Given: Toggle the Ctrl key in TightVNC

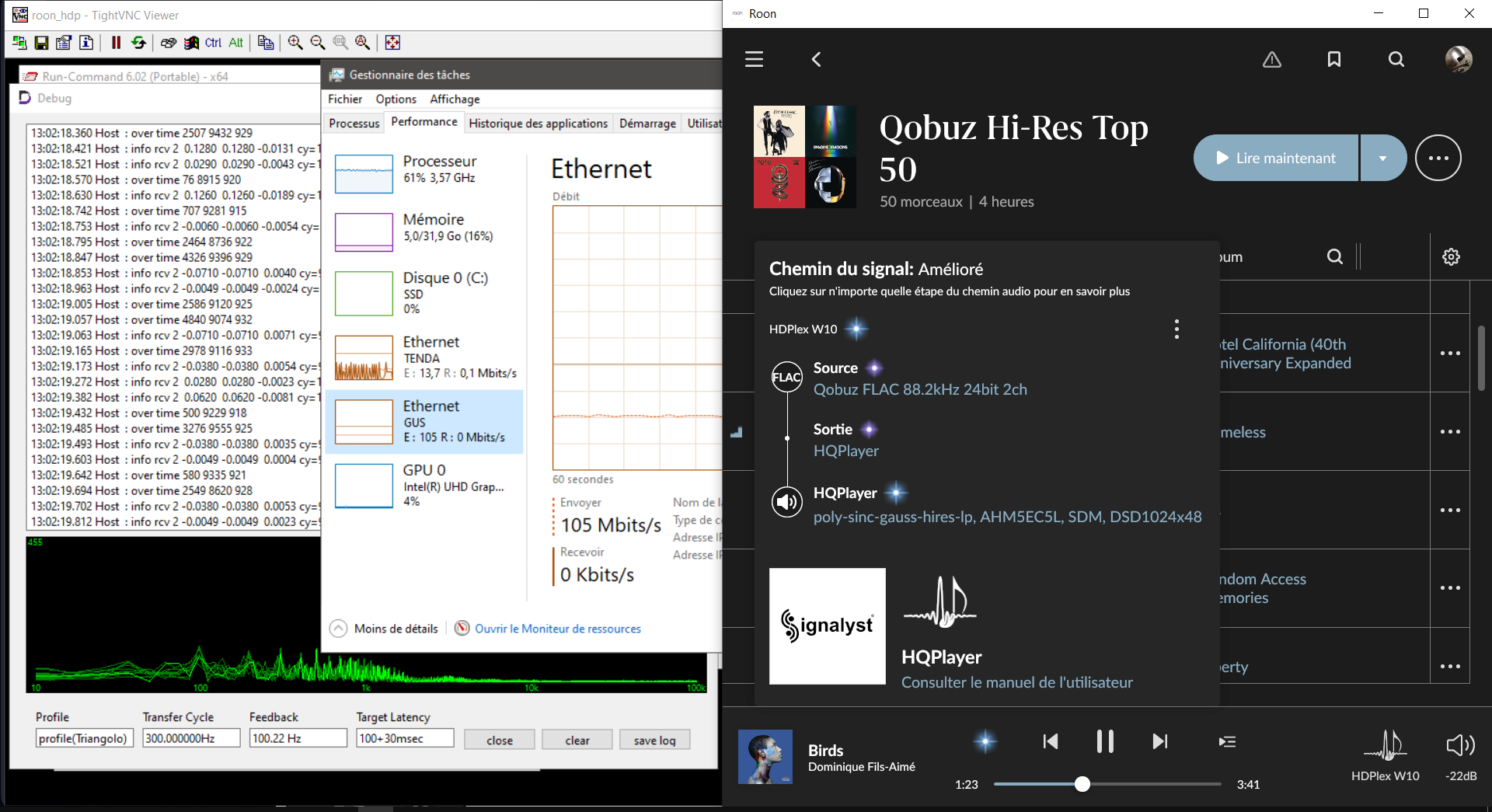Looking at the screenshot, I should point(214,43).
